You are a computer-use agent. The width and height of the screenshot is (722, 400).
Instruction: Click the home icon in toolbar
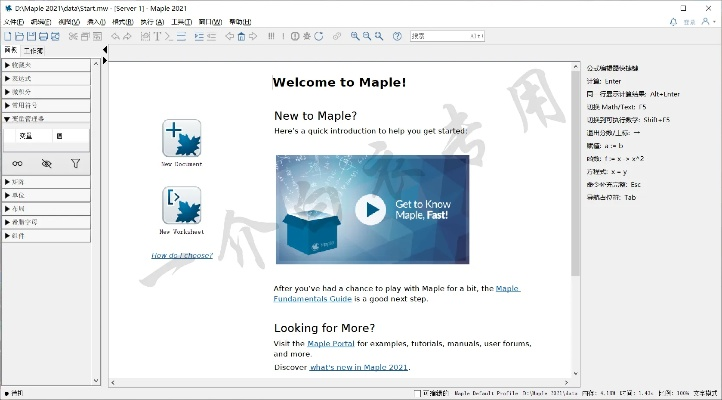point(241,36)
